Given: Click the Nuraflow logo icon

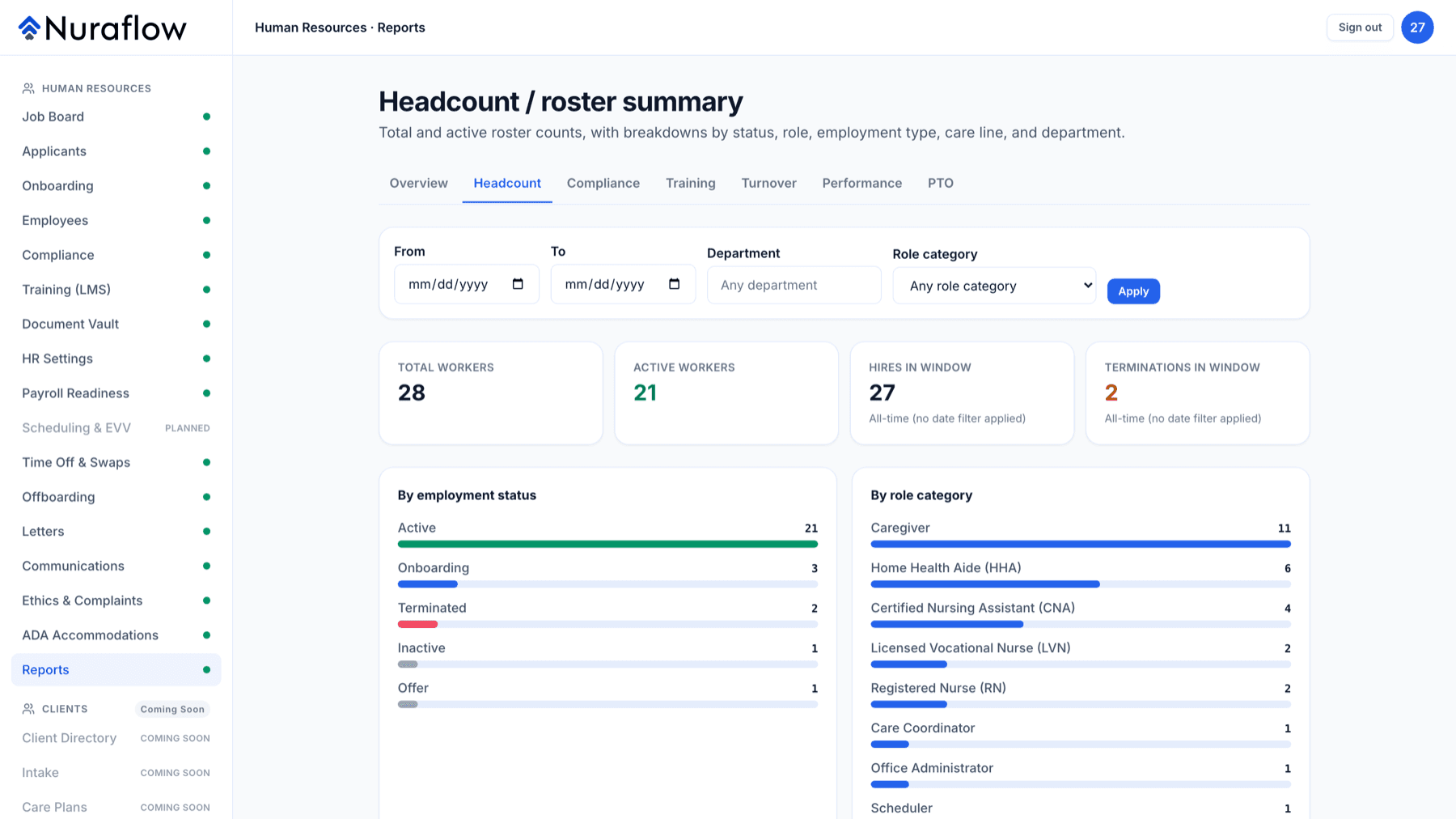Looking at the screenshot, I should pyautogui.click(x=30, y=28).
